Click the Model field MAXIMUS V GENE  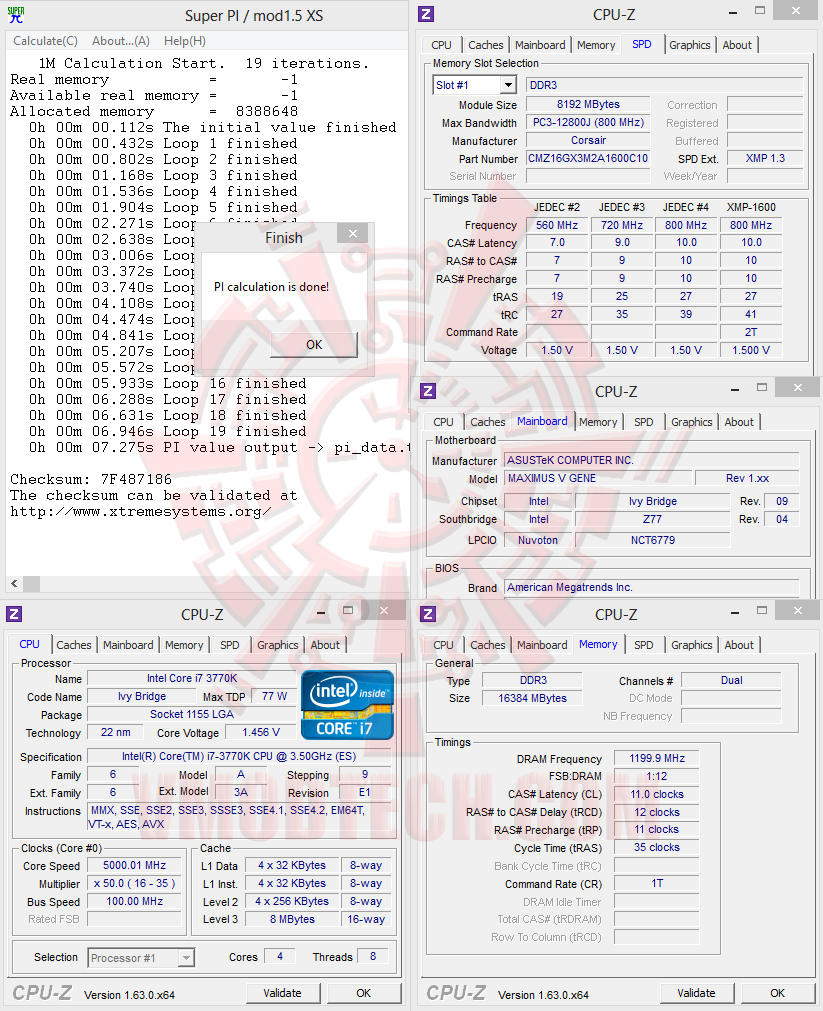597,478
